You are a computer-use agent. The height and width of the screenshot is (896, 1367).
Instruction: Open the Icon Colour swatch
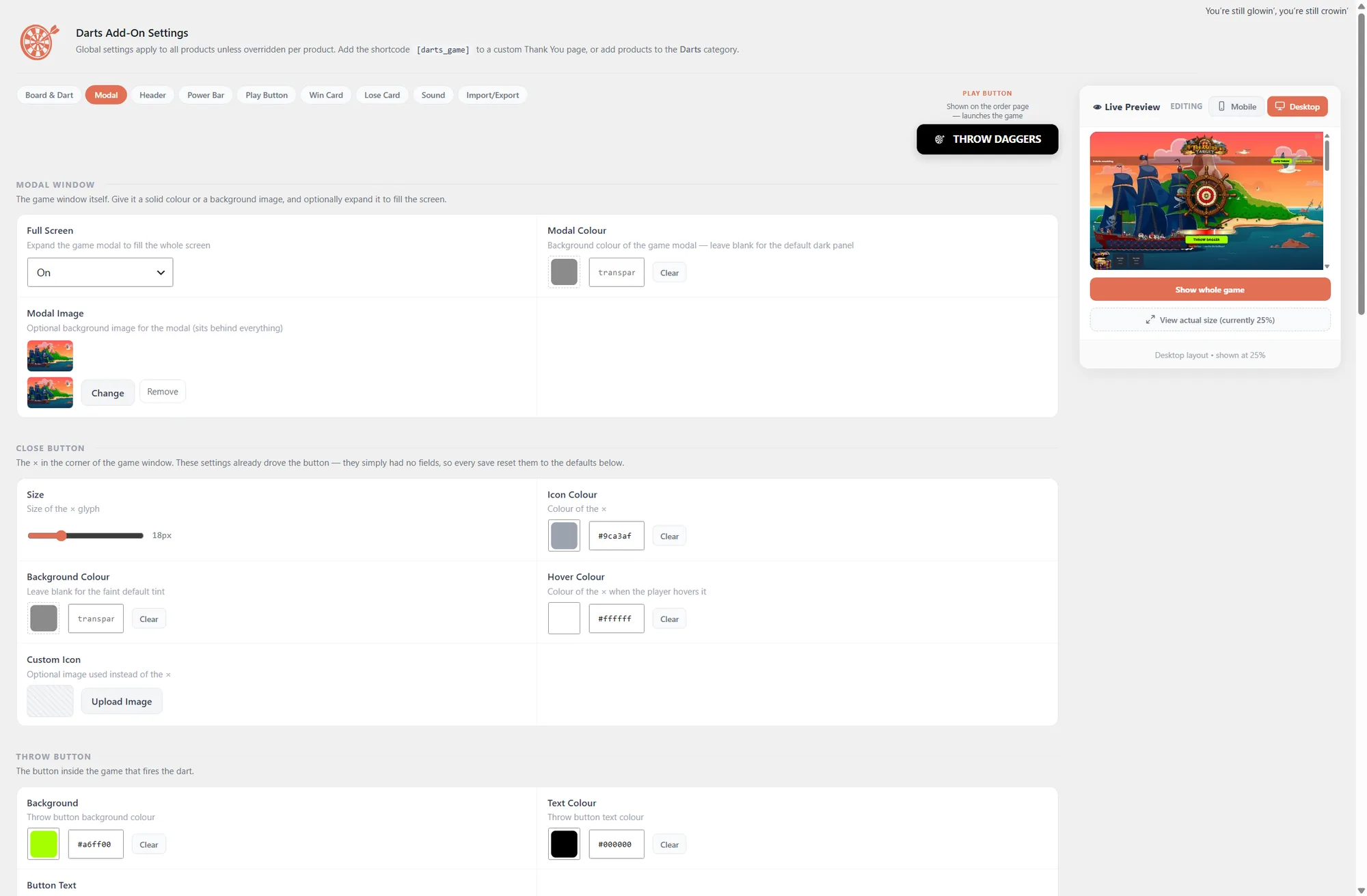click(564, 536)
